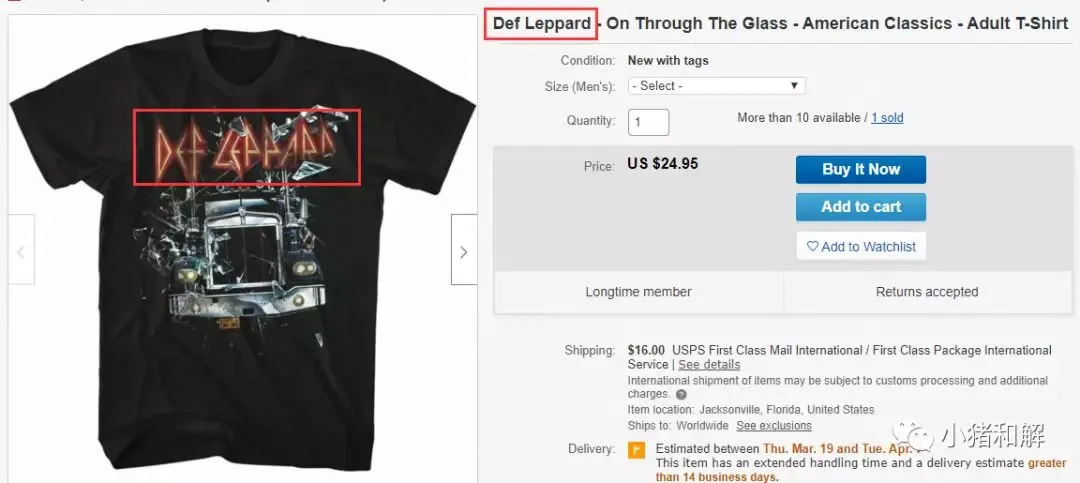
Task: Click the Def Leppard T-shirt image
Action: (x=242, y=249)
